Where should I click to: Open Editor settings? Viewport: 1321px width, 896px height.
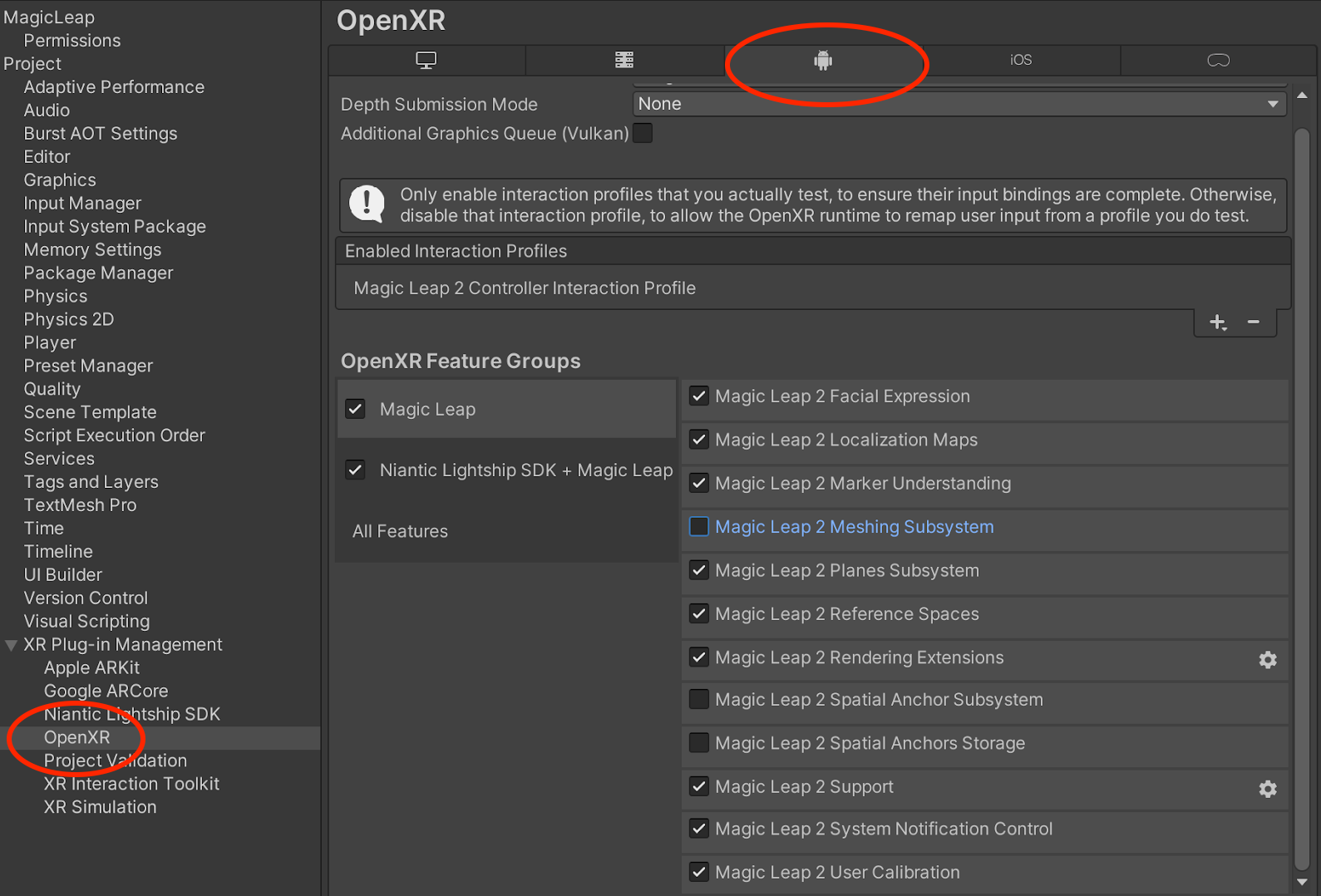(x=47, y=157)
